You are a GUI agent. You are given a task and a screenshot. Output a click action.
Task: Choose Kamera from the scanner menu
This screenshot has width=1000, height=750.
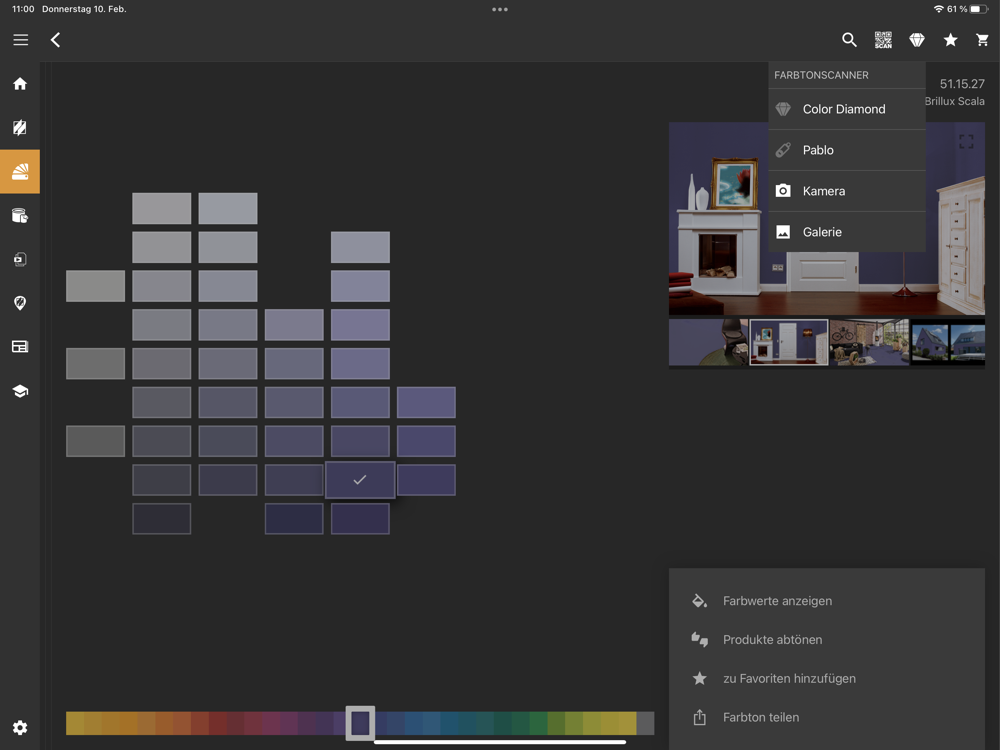824,191
